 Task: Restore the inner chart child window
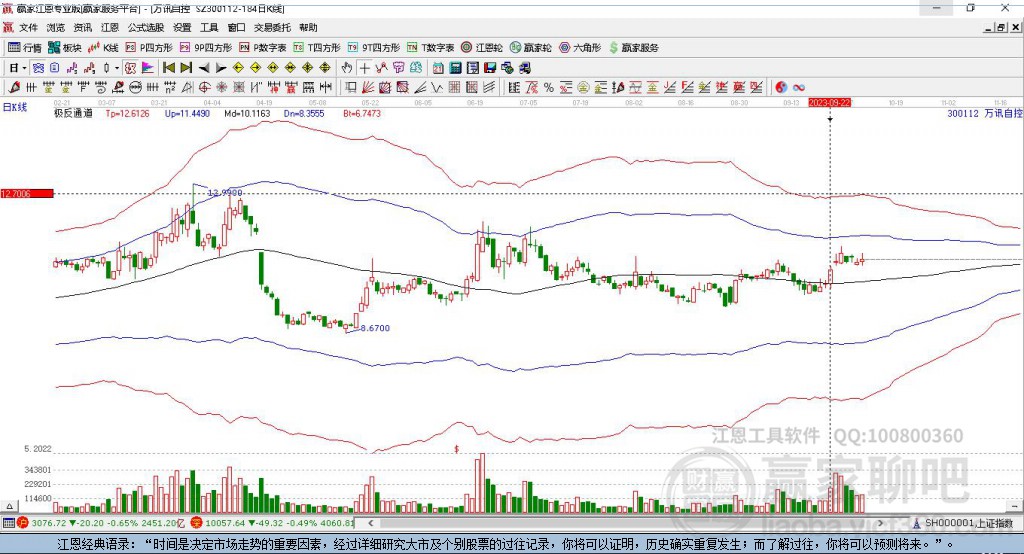1002,27
